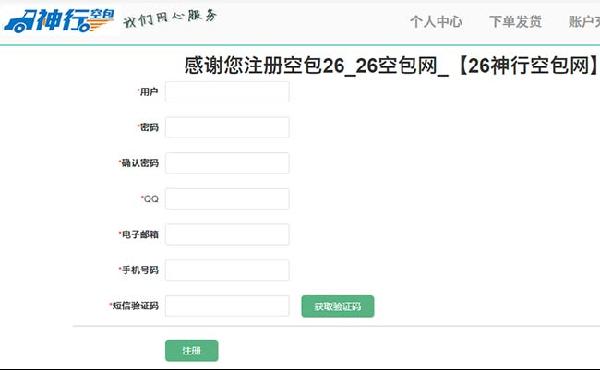Focus the 电子邮箱 email input field
This screenshot has width=600, height=370.
(x=227, y=234)
